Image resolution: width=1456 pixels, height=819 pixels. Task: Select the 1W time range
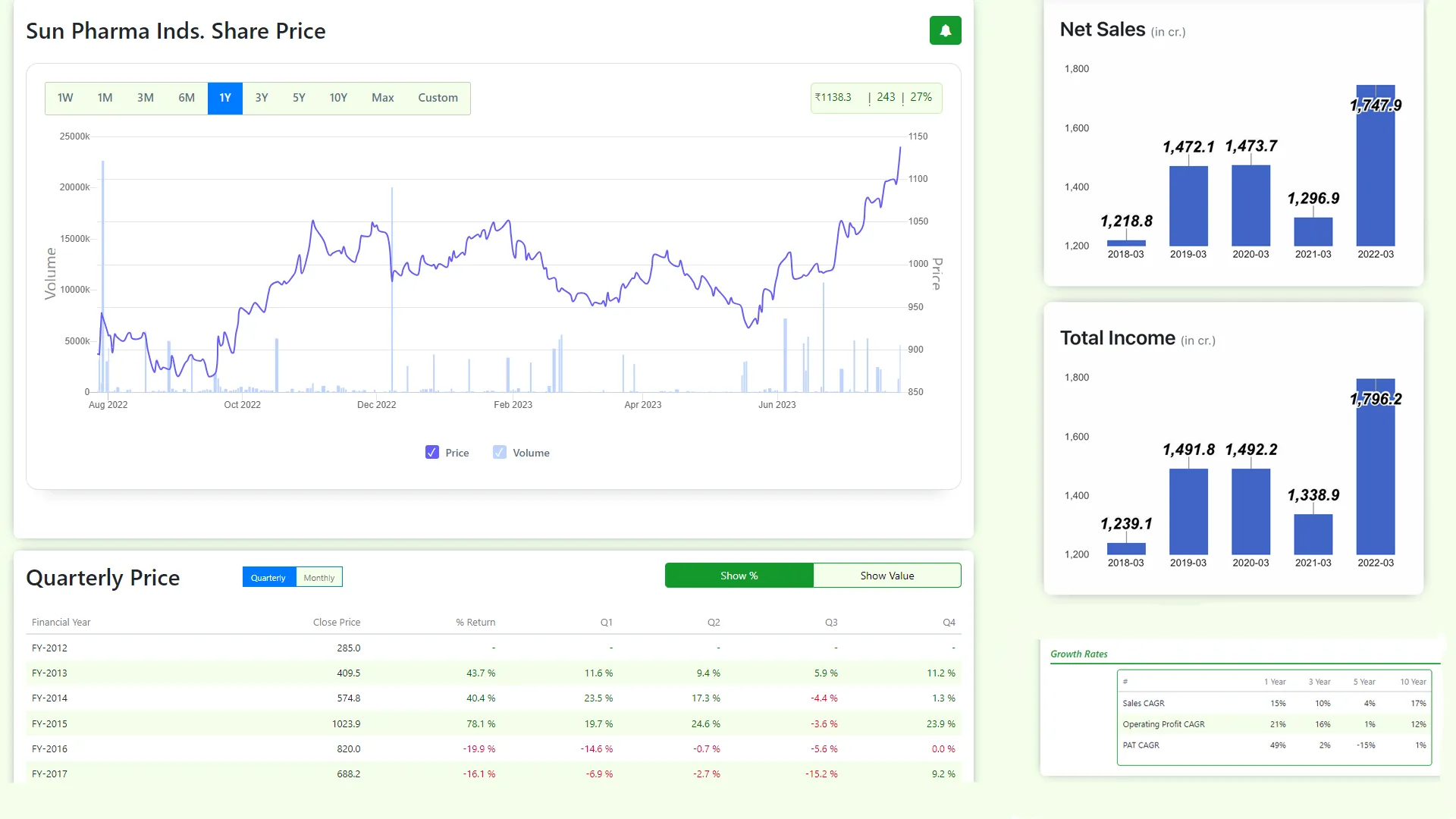(x=65, y=98)
